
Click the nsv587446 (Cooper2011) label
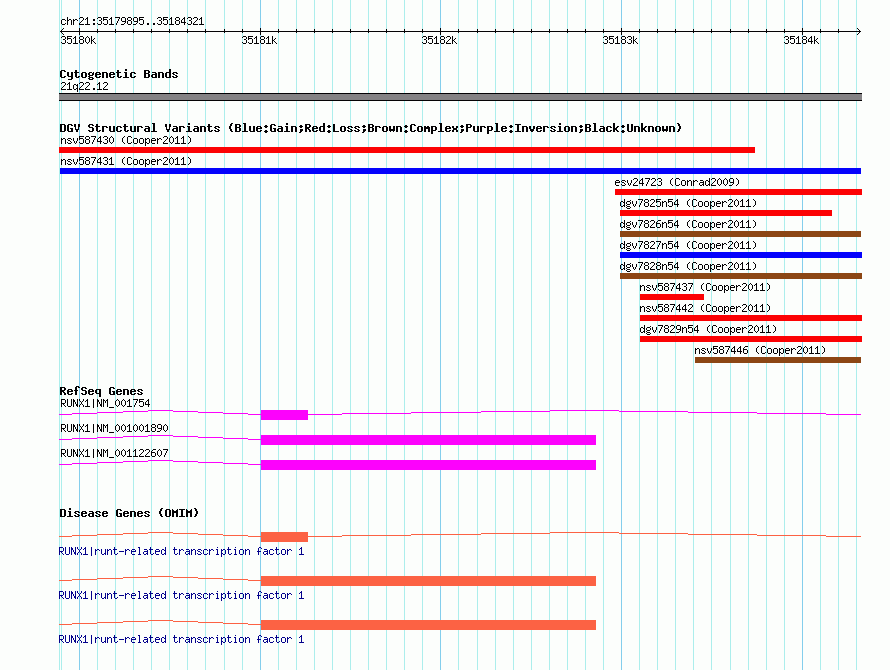click(x=761, y=350)
